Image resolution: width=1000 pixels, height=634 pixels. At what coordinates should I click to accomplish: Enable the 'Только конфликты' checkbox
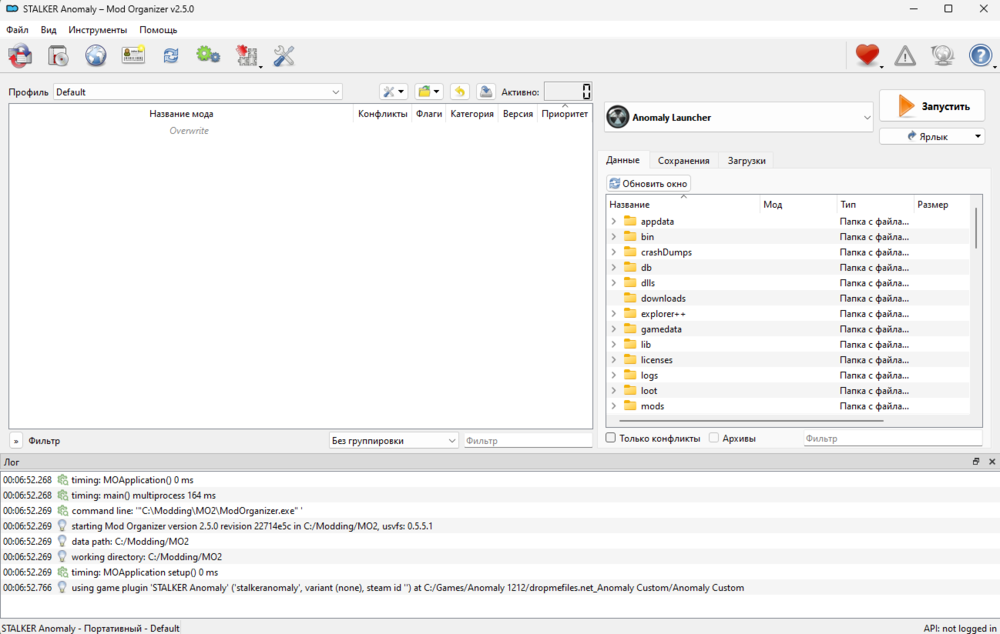[612, 438]
